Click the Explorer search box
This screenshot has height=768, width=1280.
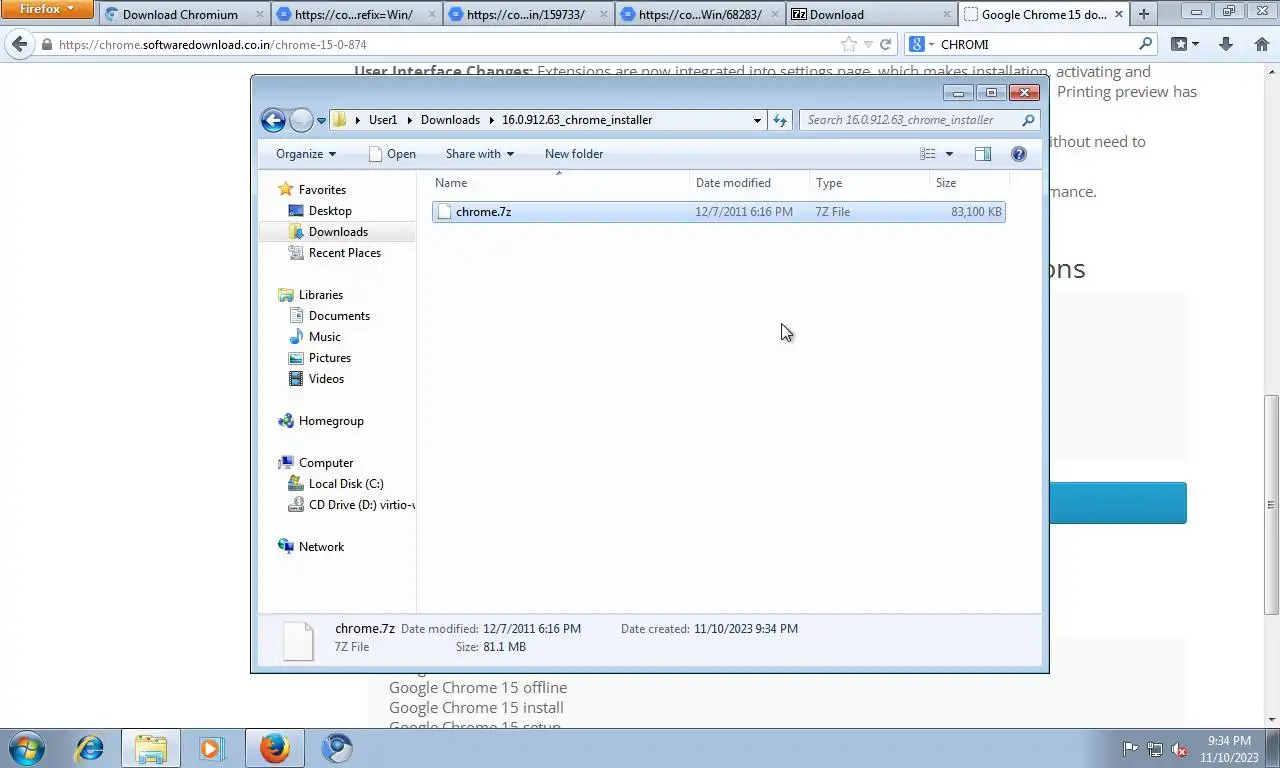click(919, 120)
